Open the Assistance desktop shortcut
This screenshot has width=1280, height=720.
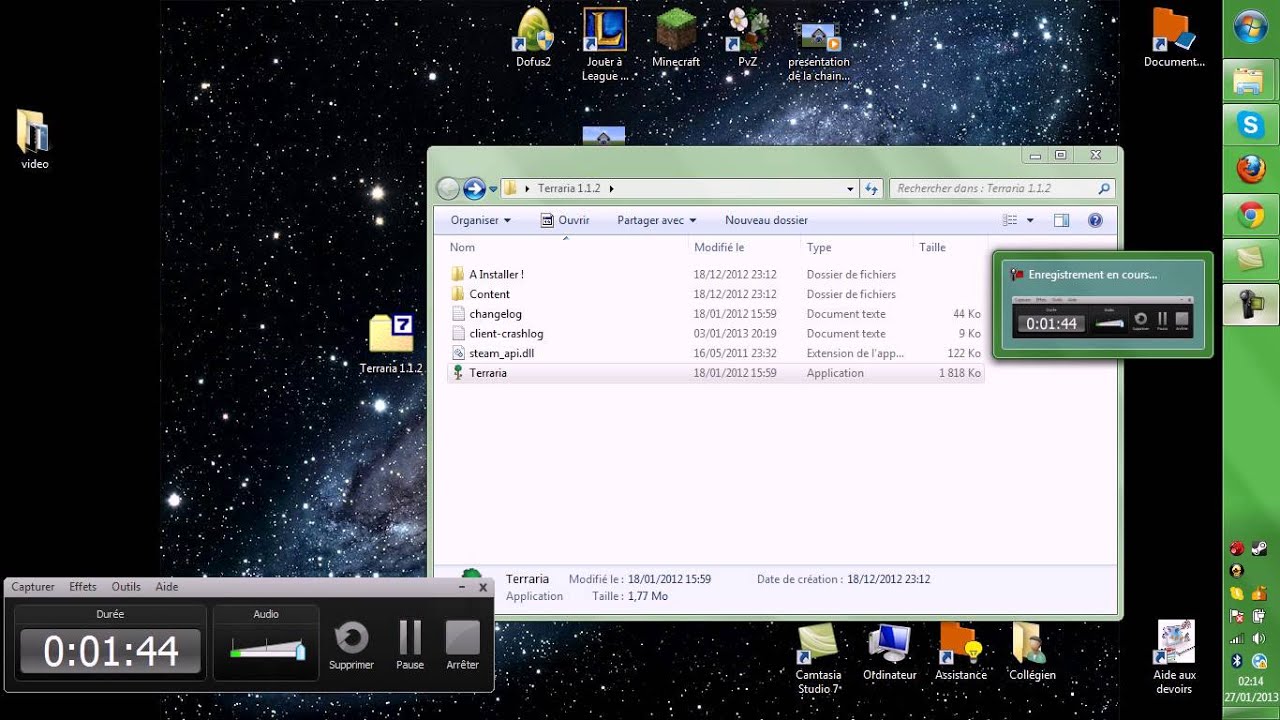(x=960, y=651)
